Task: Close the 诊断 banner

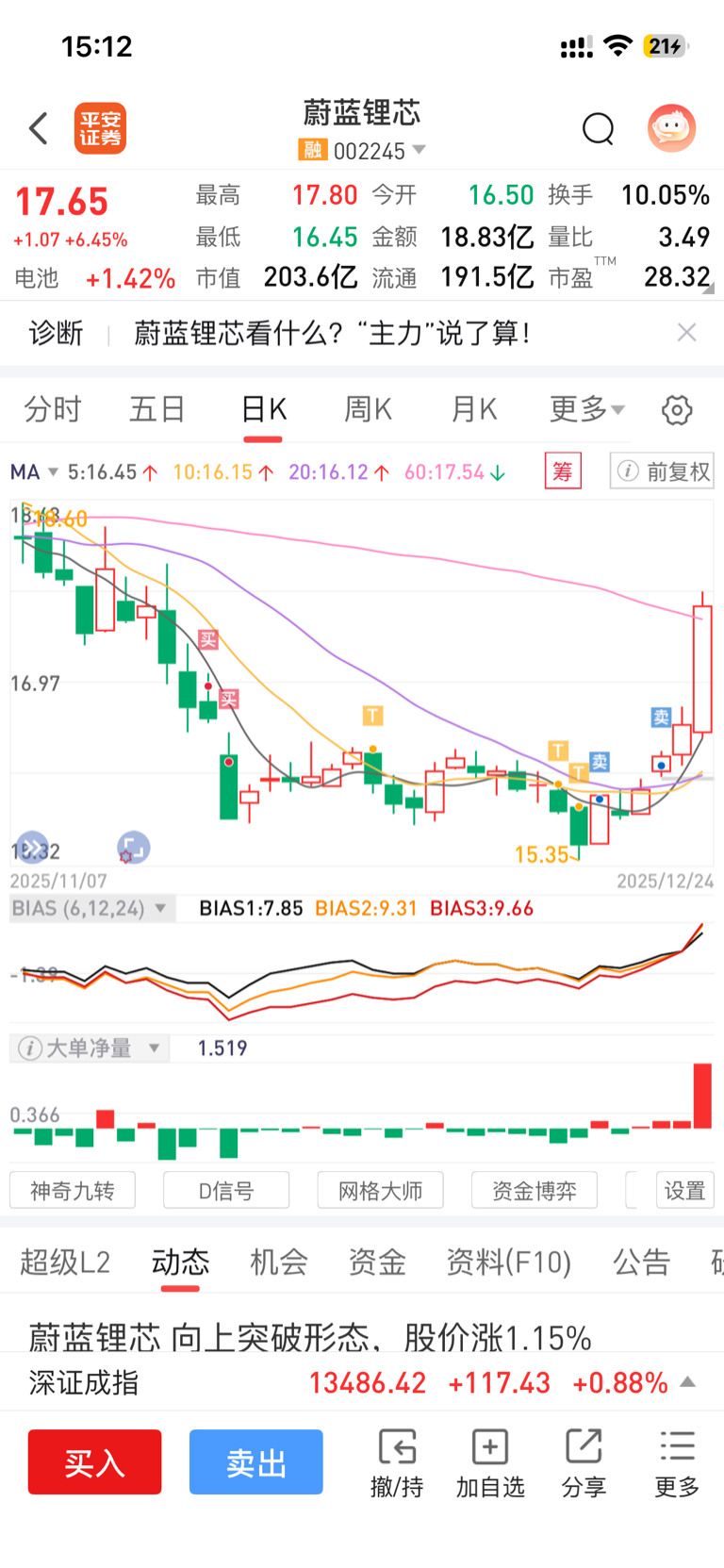Action: 687,332
